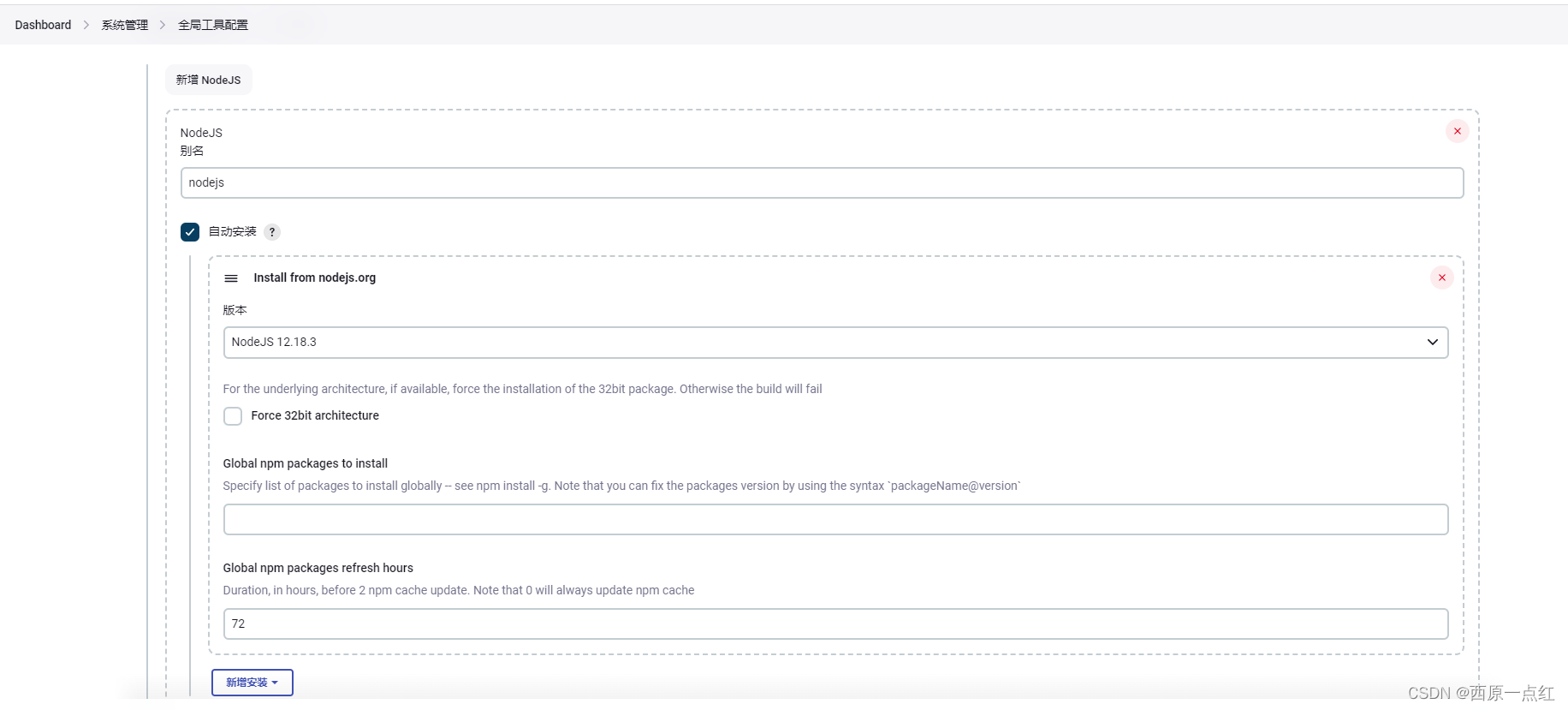Open the NodeJS 12.18.3 version dropdown
1568x710 pixels.
835,343
